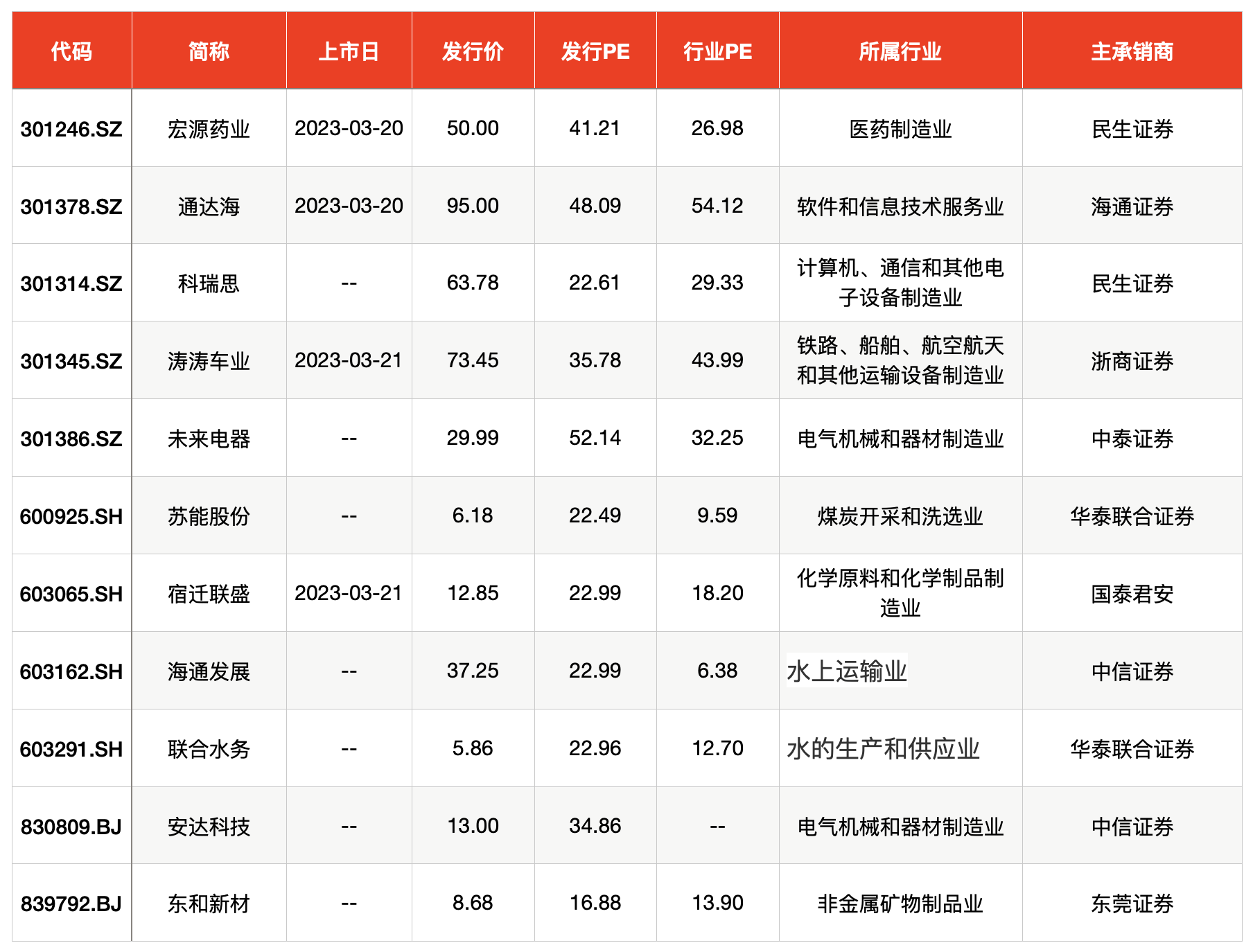The height and width of the screenshot is (952, 1253).
Task: Click company name 通达海
Action: (x=209, y=206)
